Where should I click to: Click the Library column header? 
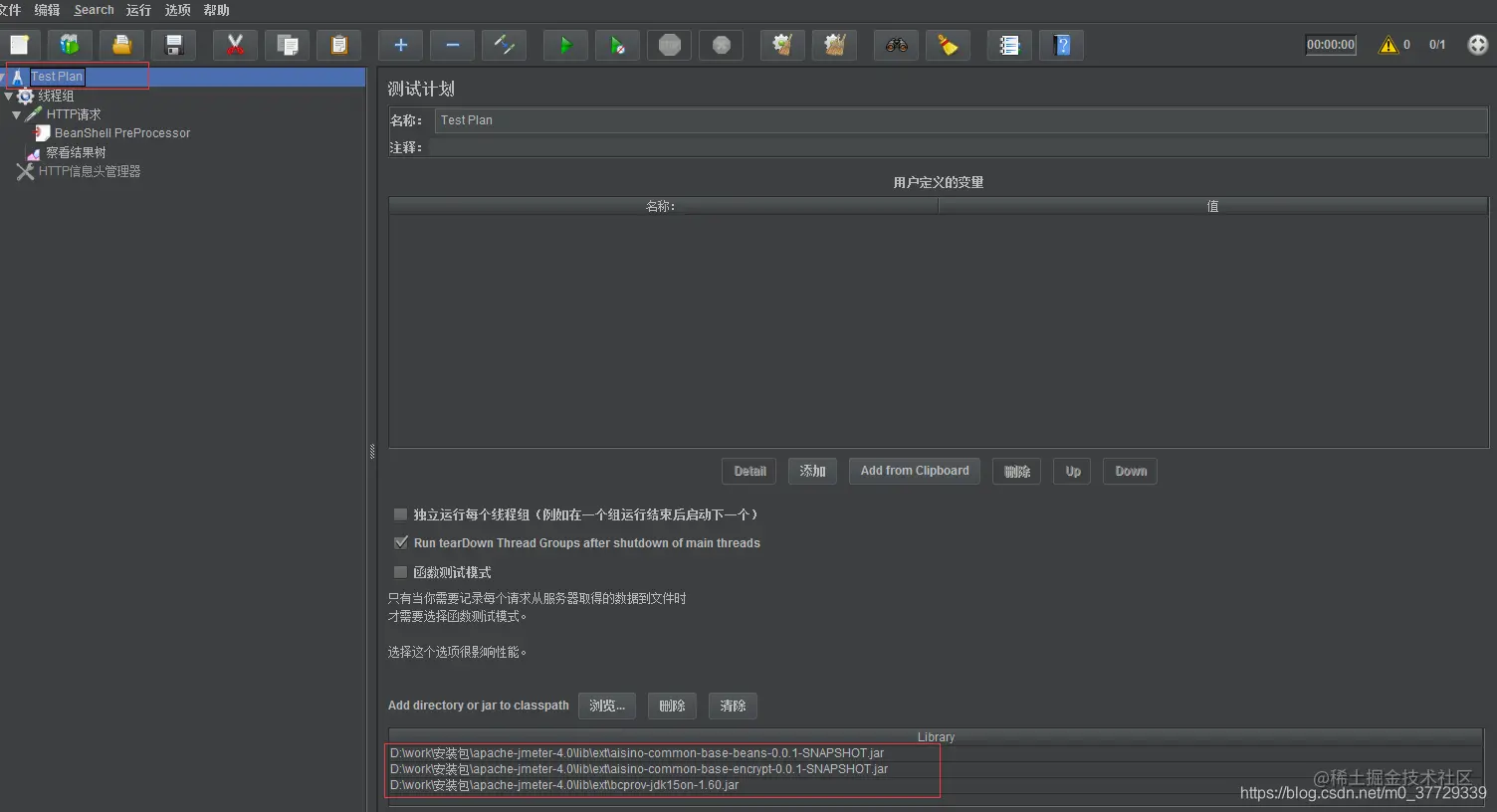(x=936, y=737)
